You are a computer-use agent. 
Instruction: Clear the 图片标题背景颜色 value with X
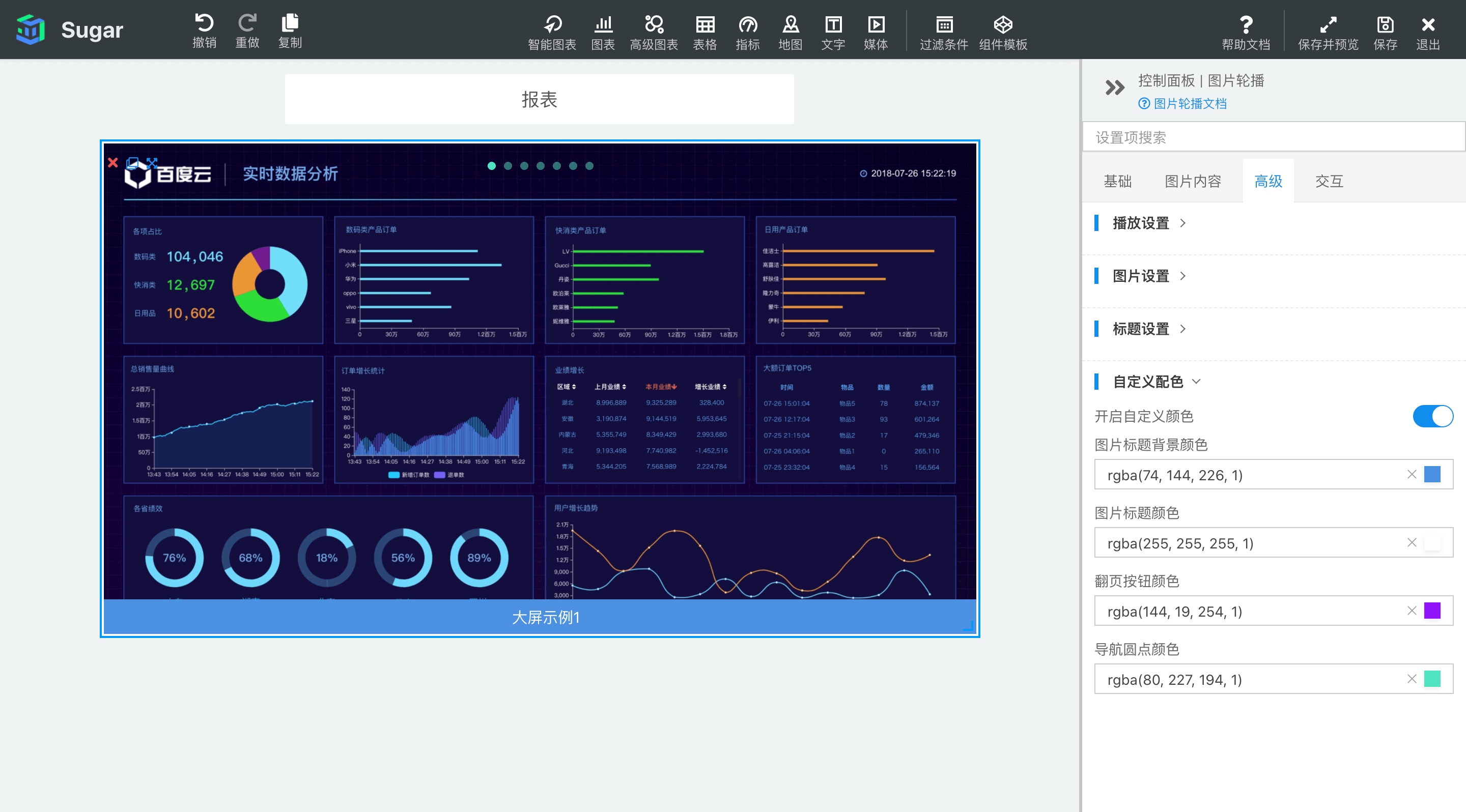(x=1412, y=474)
